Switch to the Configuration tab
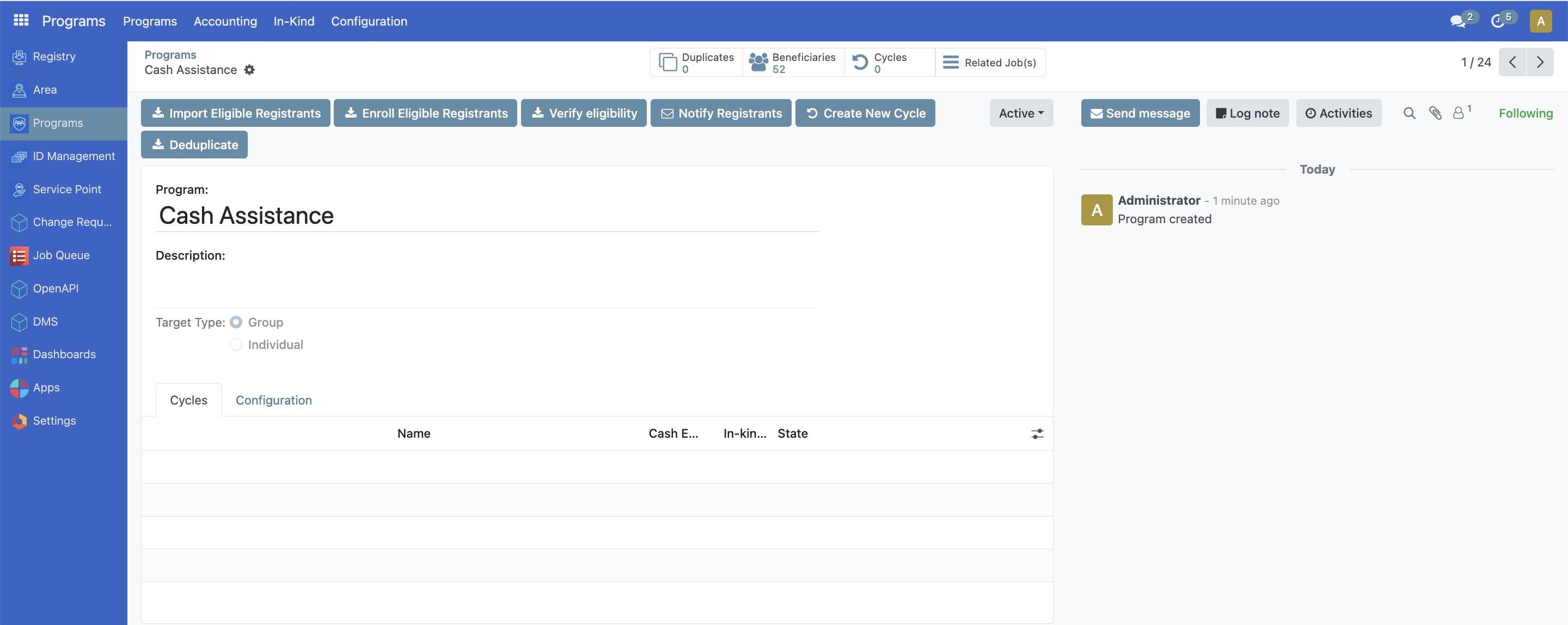The height and width of the screenshot is (625, 1568). (273, 400)
